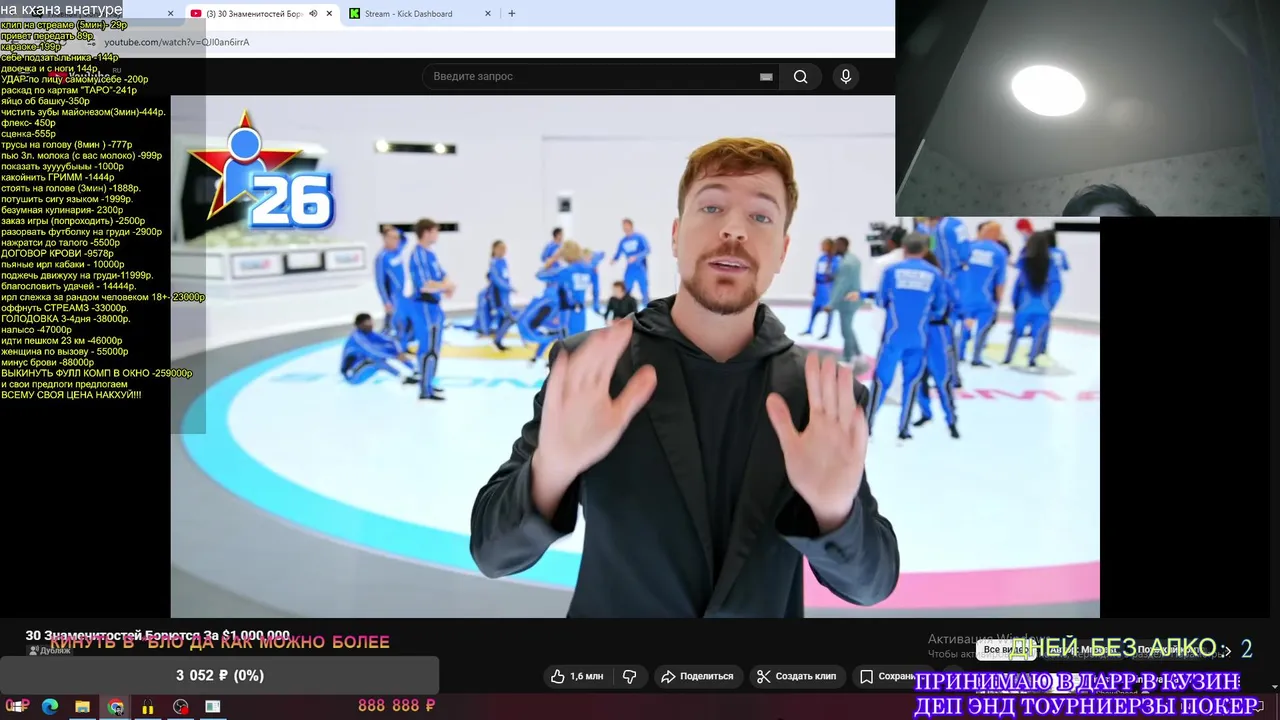Click the Kick icon on the Dashboard tab

tap(354, 14)
